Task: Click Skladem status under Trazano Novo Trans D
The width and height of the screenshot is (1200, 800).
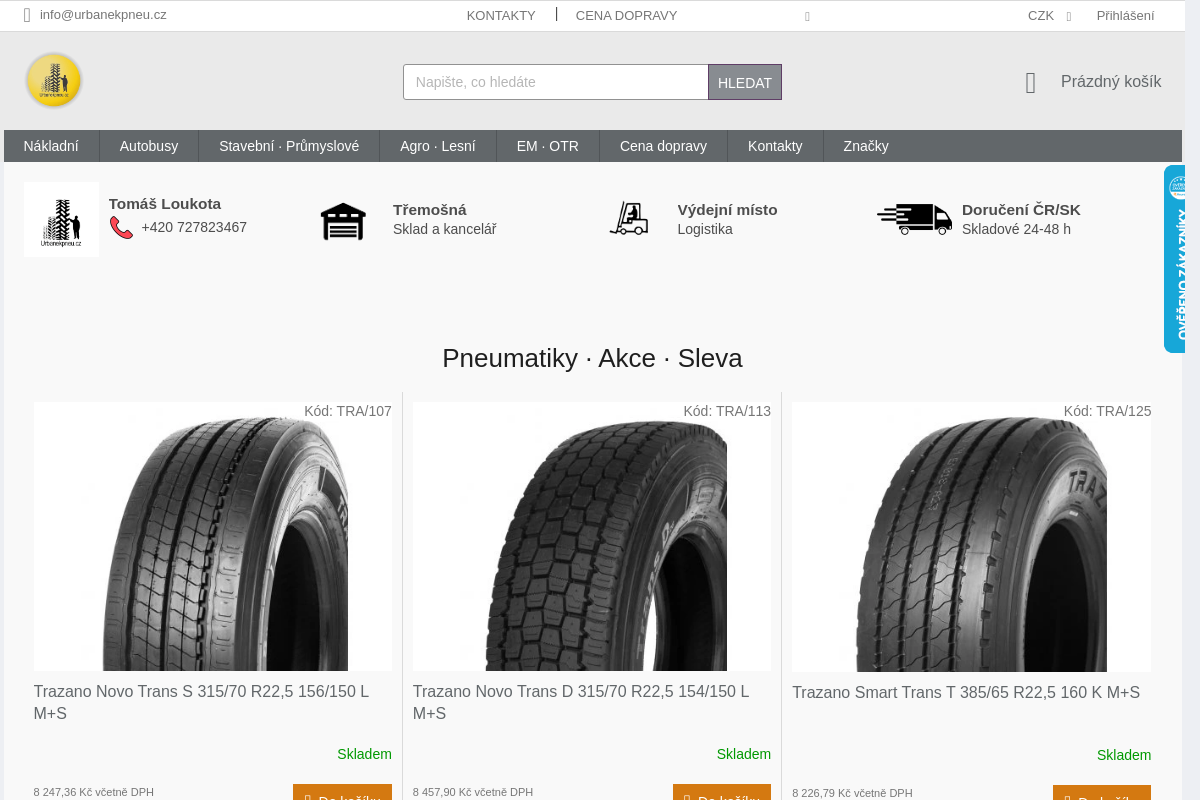Action: [743, 754]
